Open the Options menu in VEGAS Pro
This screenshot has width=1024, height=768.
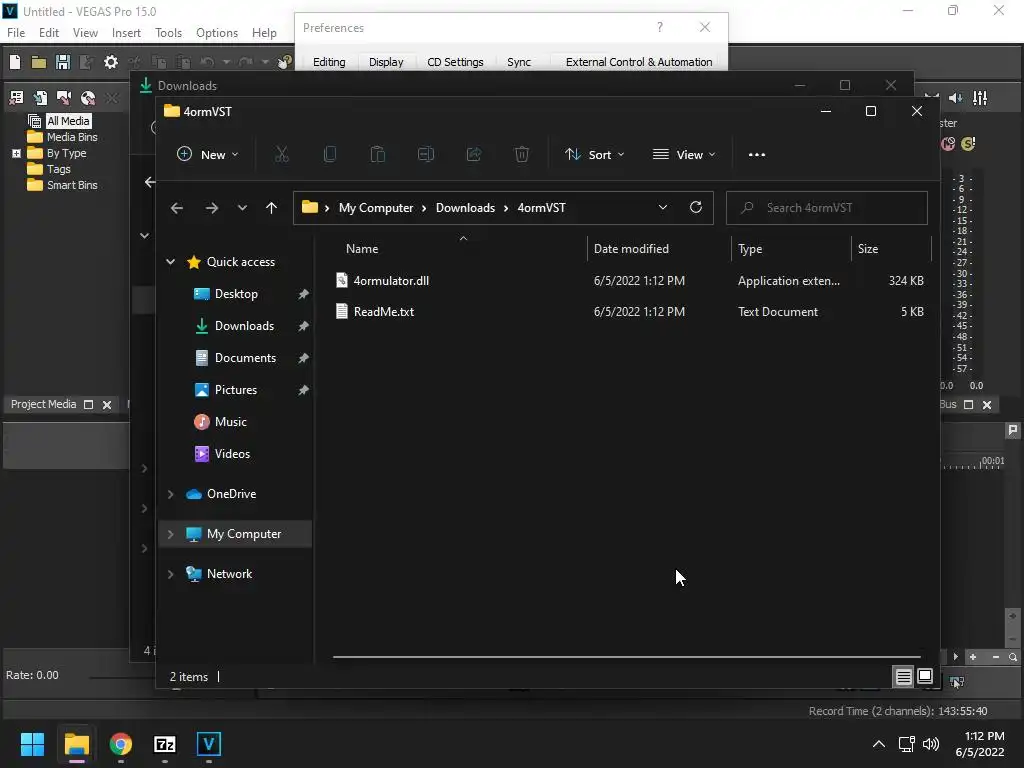click(x=217, y=33)
